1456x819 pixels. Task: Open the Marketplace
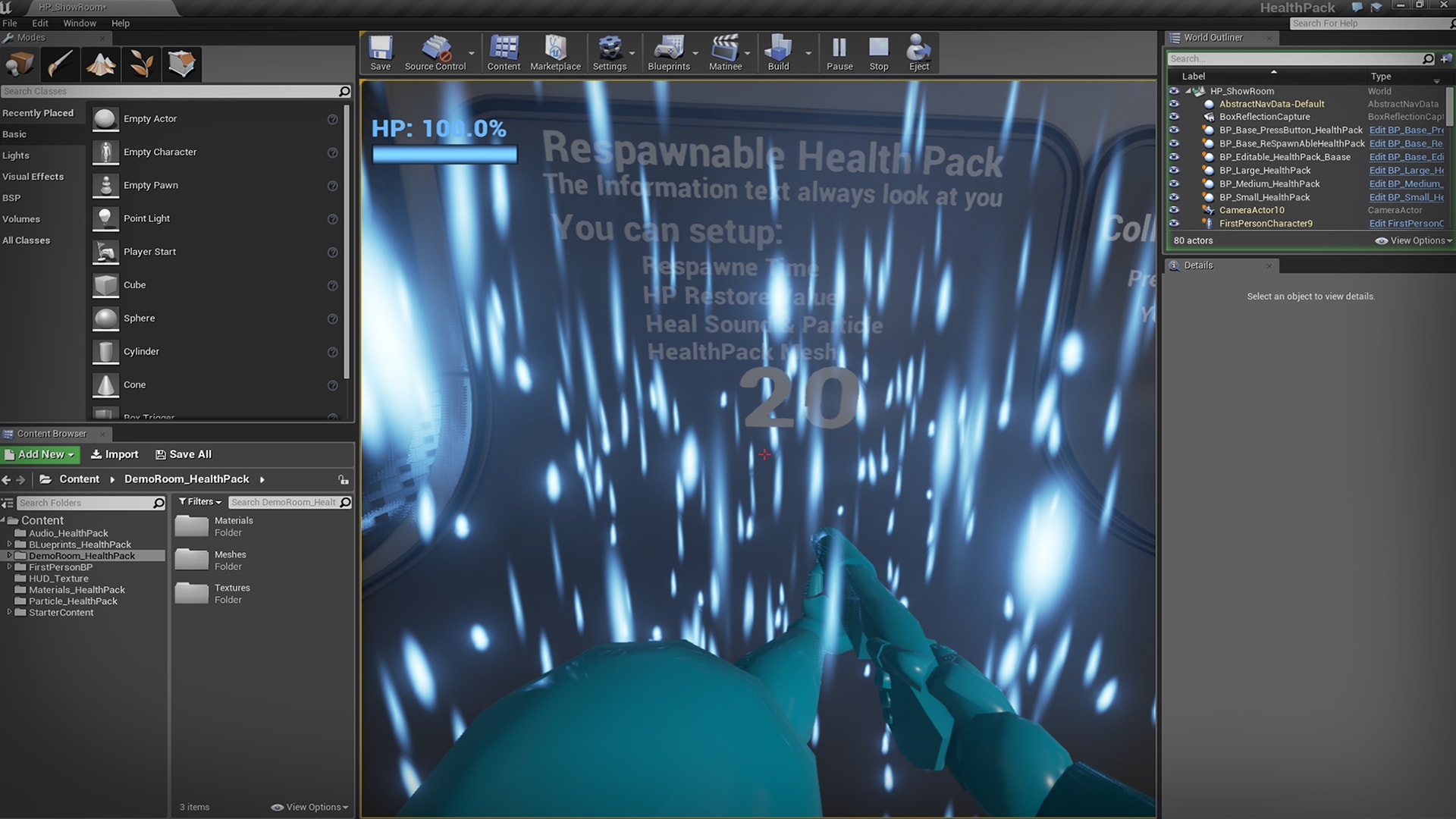point(556,53)
